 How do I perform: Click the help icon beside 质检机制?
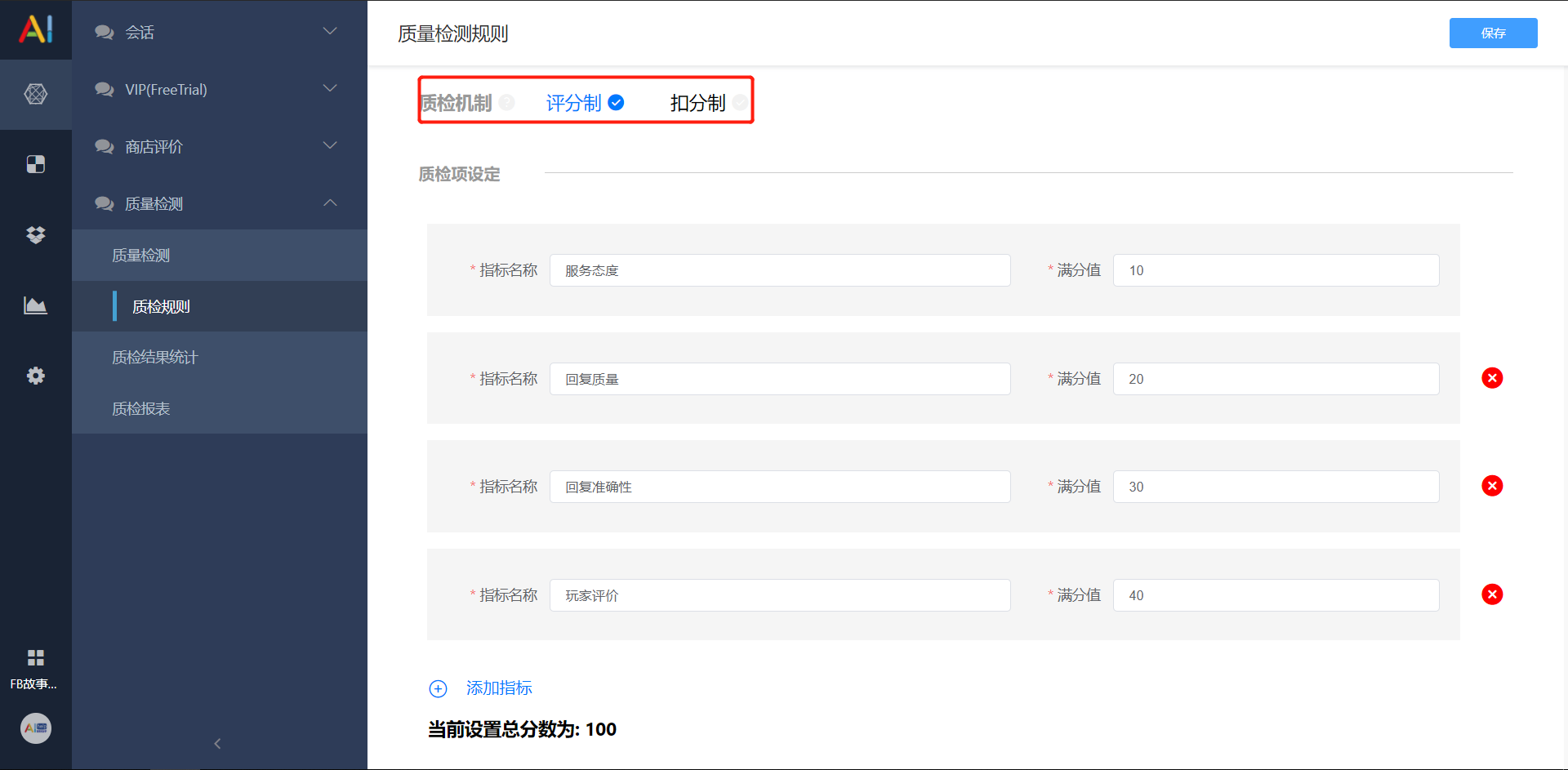507,102
